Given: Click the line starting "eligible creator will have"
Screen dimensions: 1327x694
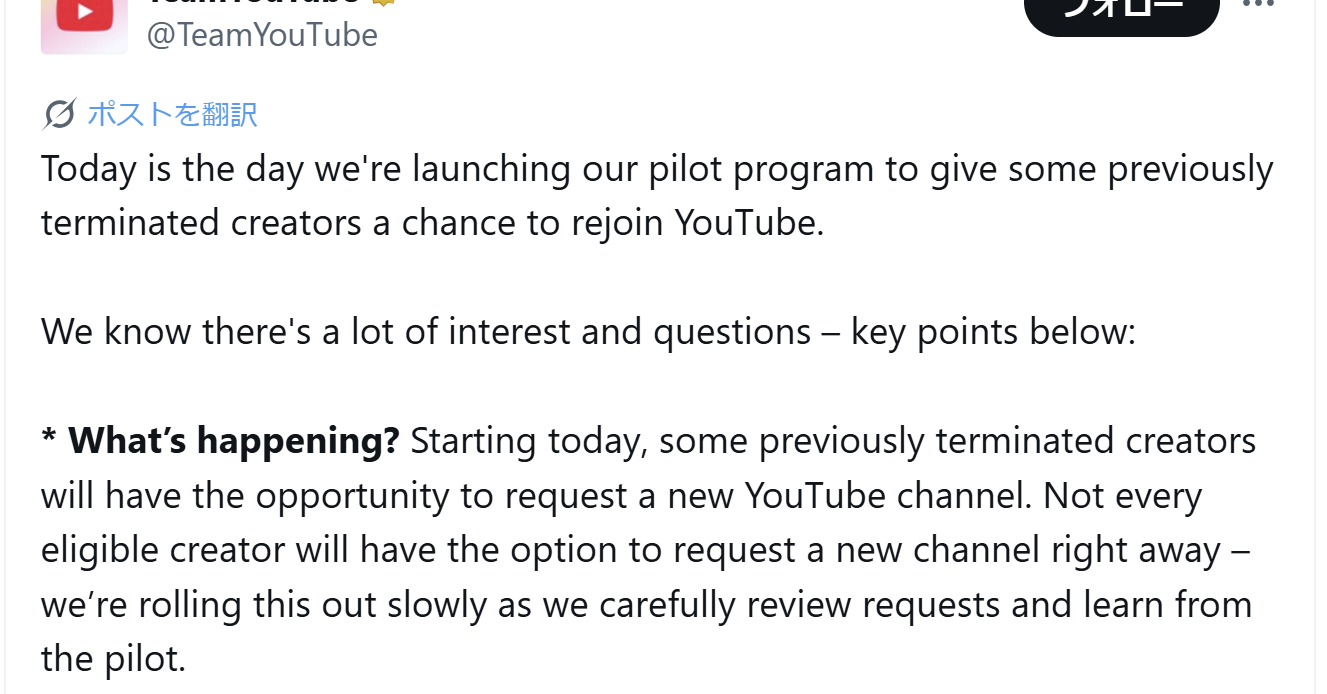Looking at the screenshot, I should point(645,550).
